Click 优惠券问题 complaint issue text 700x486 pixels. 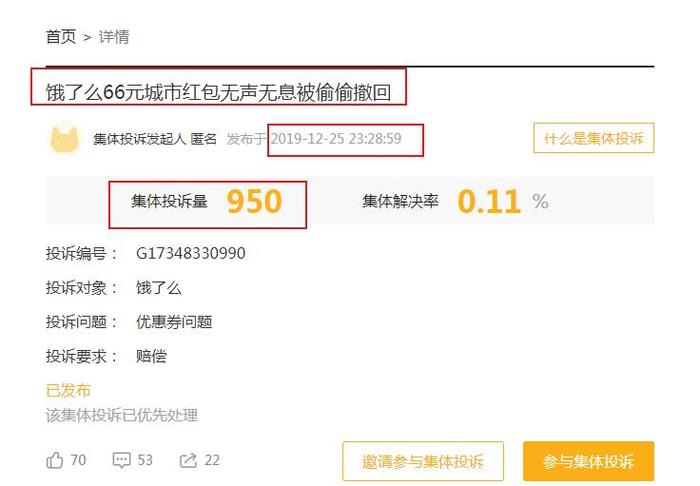click(174, 322)
